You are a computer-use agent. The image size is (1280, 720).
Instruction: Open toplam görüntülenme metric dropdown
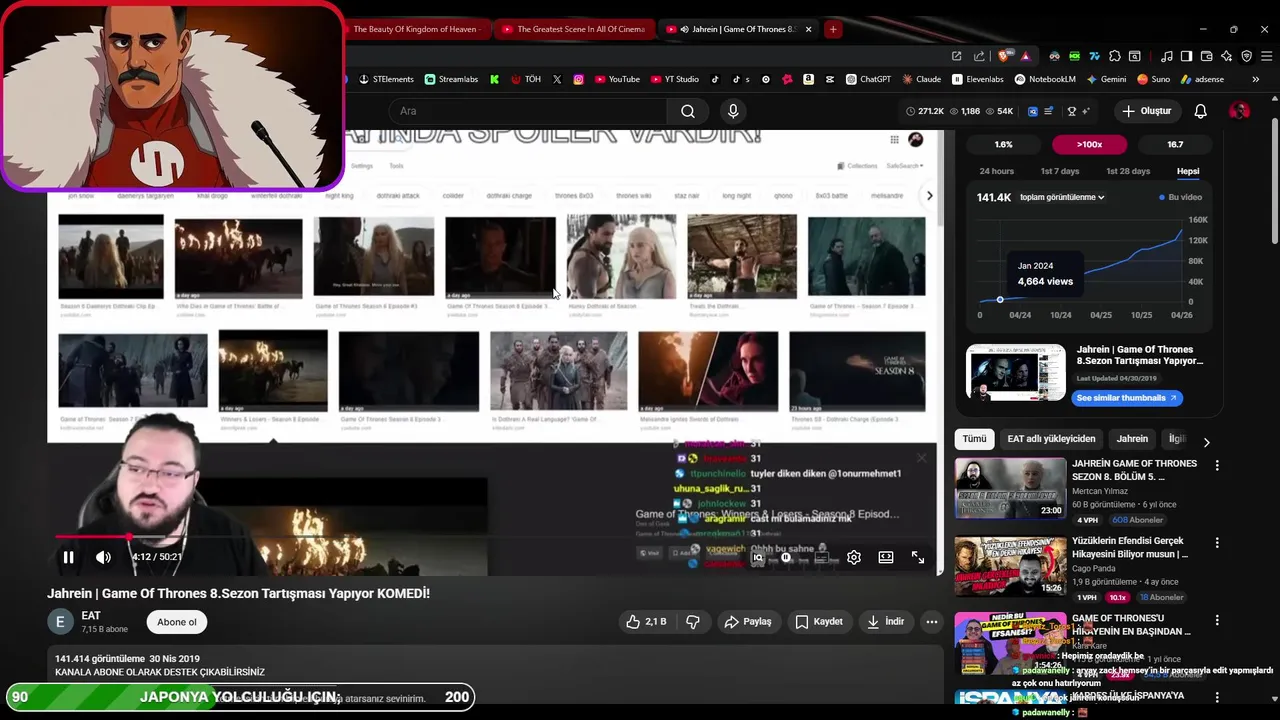[x=1062, y=197]
